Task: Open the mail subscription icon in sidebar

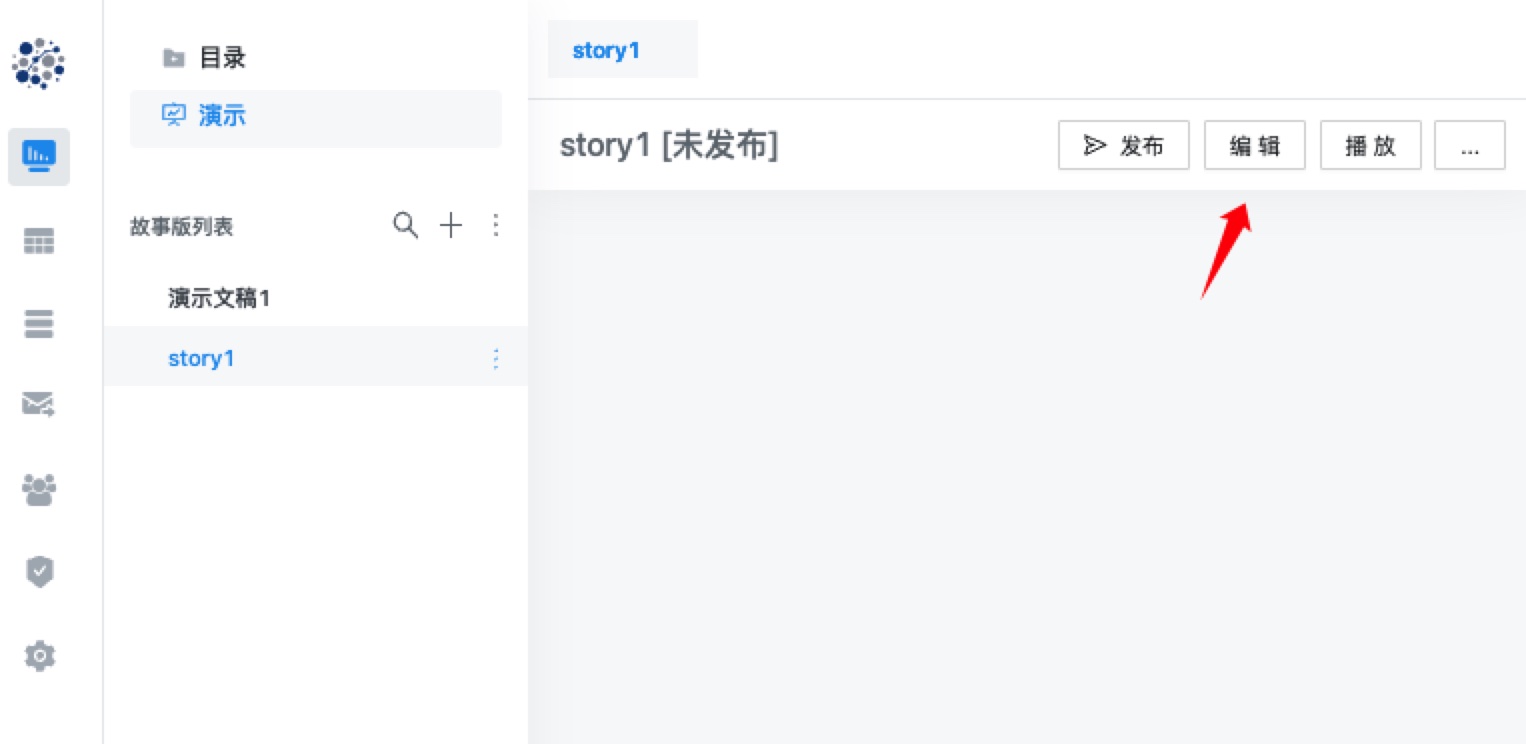Action: point(39,404)
